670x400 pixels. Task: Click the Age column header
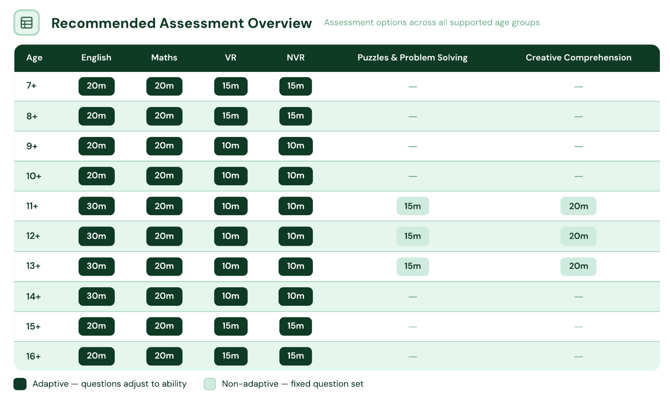point(34,58)
